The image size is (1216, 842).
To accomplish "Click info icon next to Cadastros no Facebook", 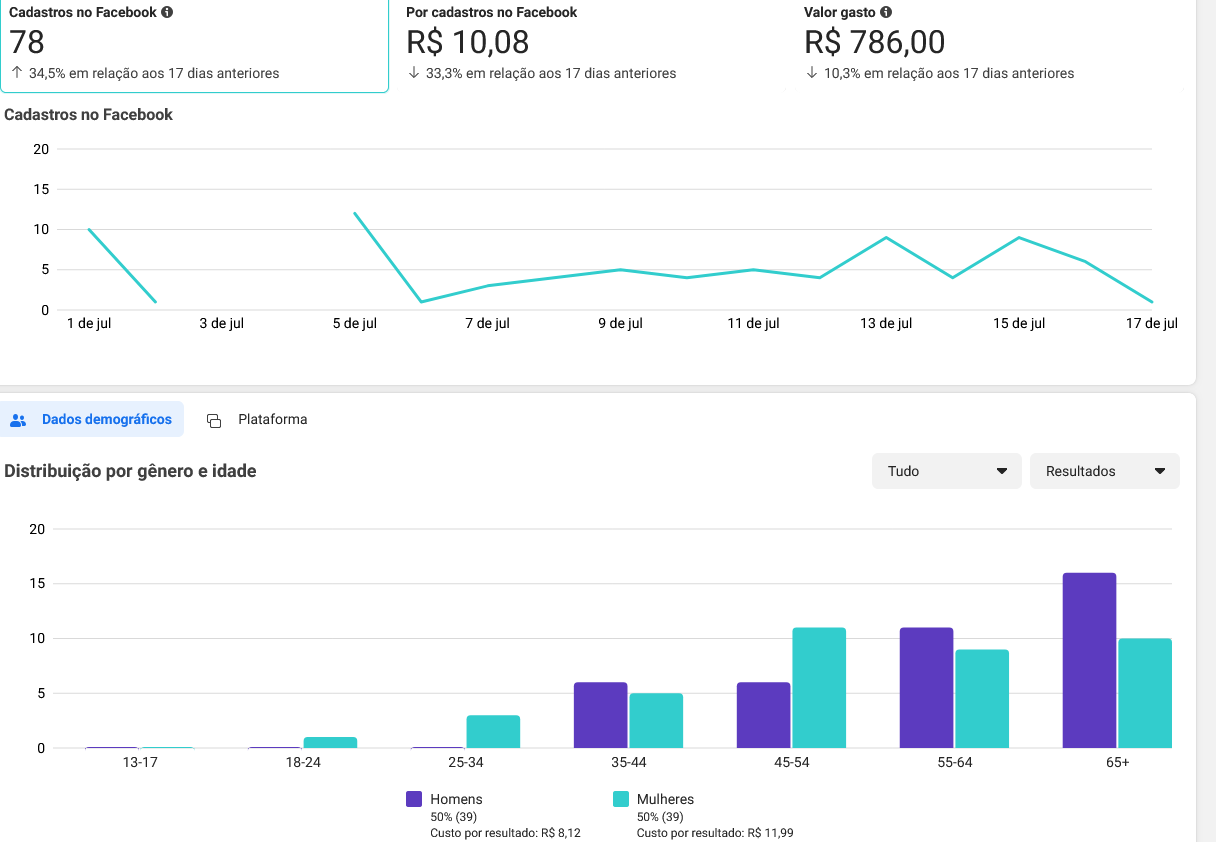I will coord(167,13).
